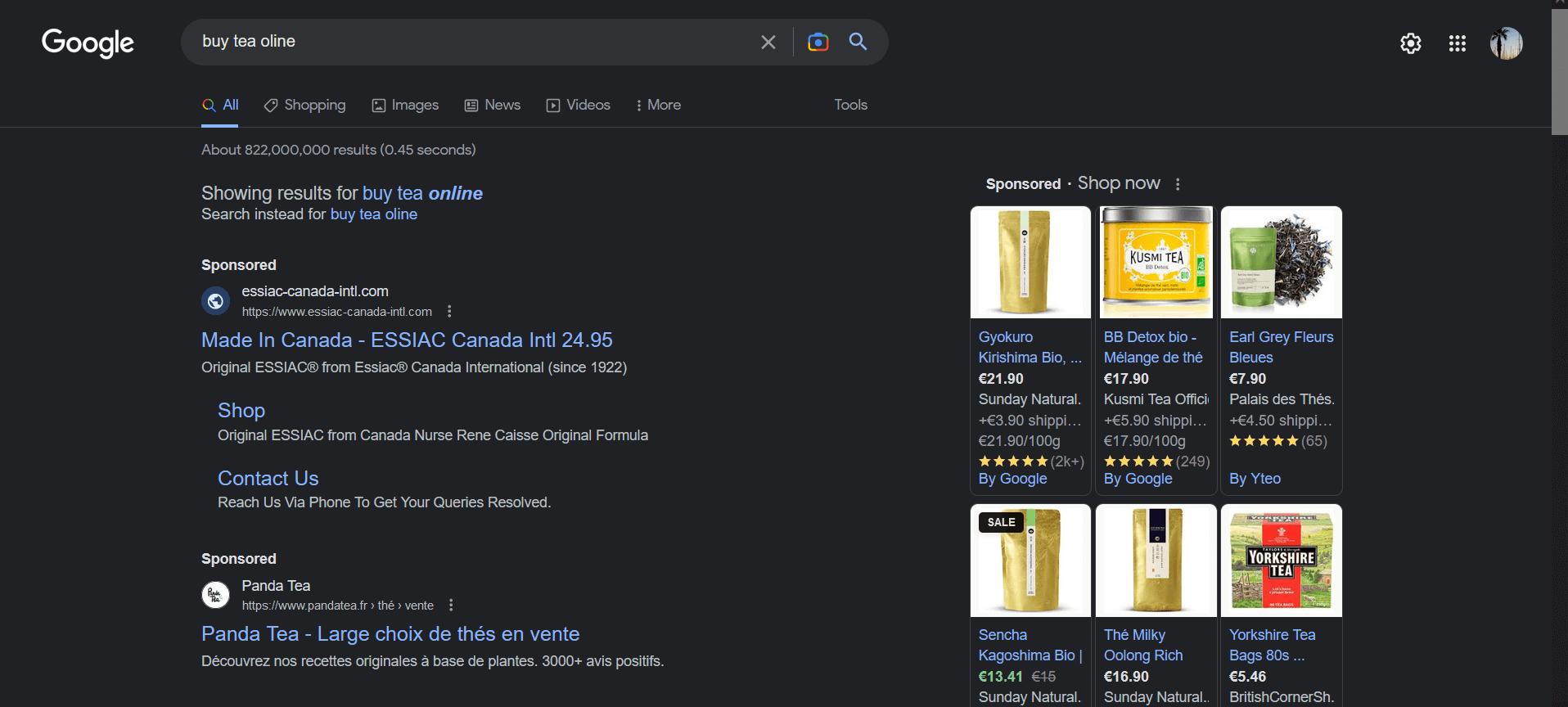Viewport: 1568px width, 707px height.
Task: Click By Google under BB Detox listing
Action: pos(1138,479)
